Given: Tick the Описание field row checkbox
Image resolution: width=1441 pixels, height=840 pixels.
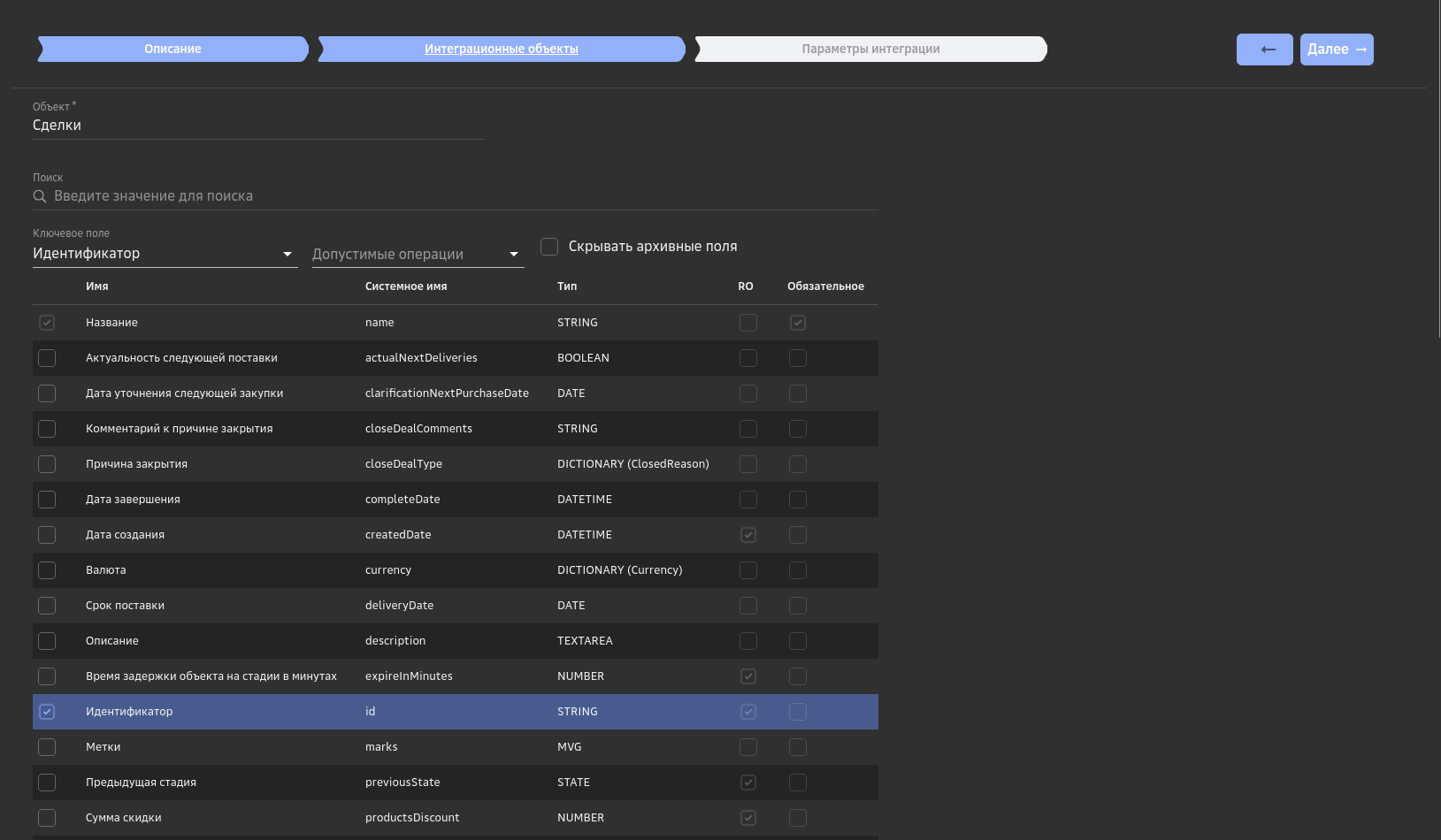Looking at the screenshot, I should click(x=47, y=641).
